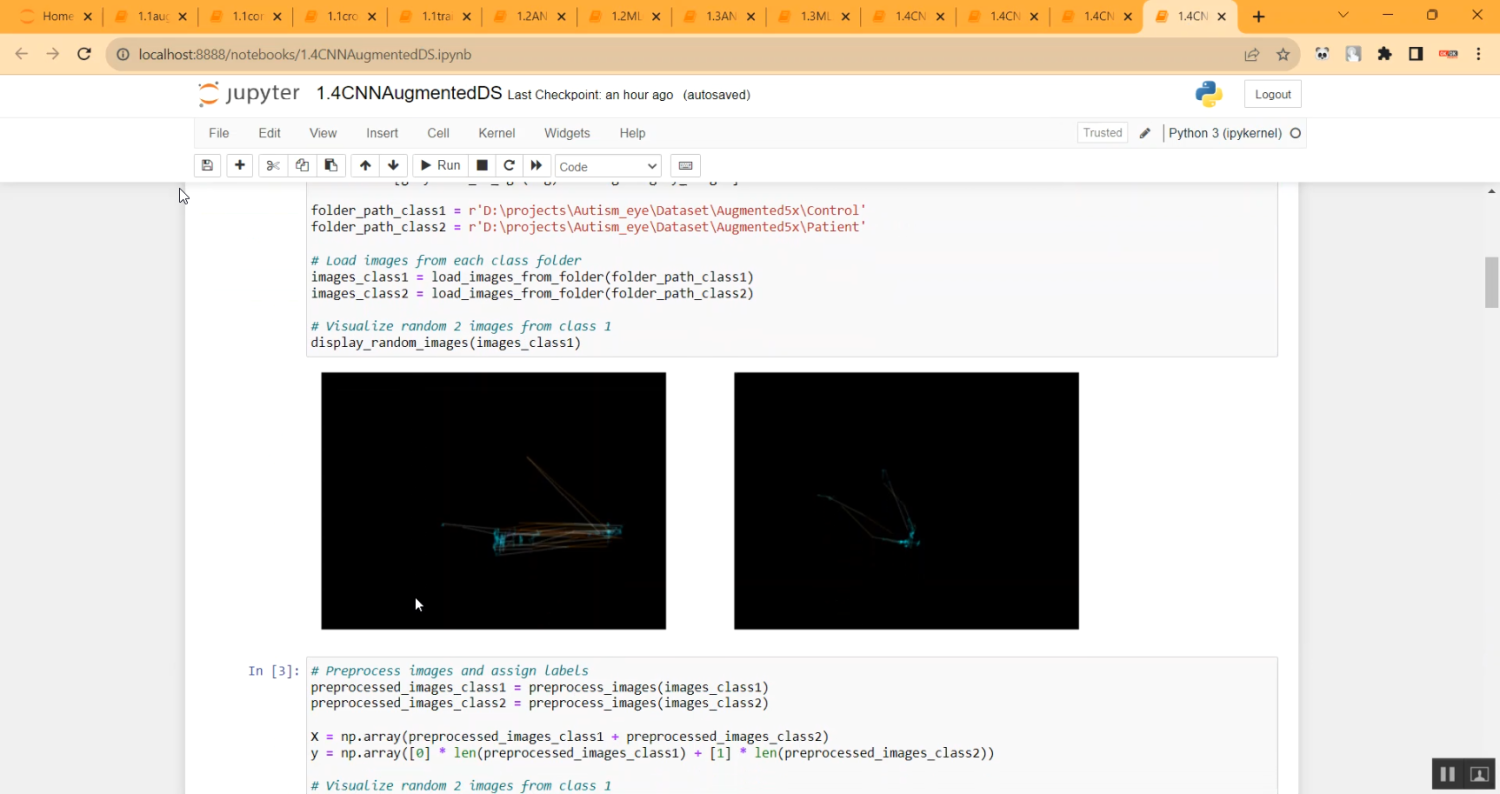Viewport: 1500px width, 794px height.
Task: Open the cell type Code dropdown
Action: click(x=608, y=167)
